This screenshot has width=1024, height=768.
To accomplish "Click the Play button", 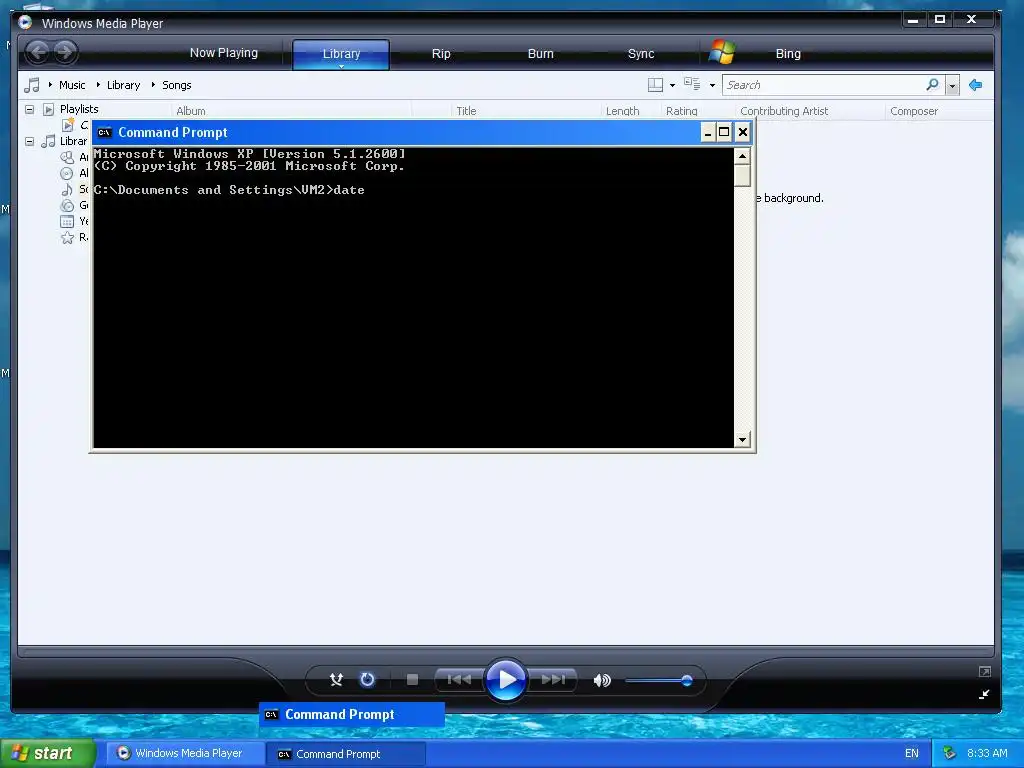I will (x=506, y=680).
